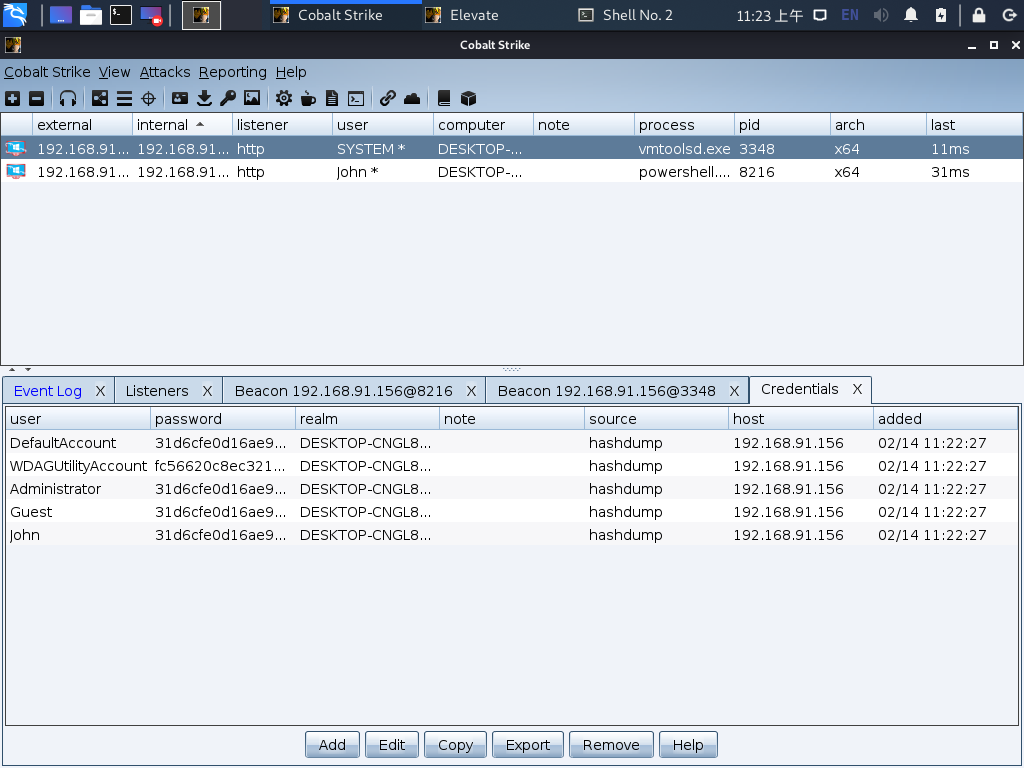Viewport: 1024px width, 768px height.
Task: Show Screenshots via the picture toolbar icon
Action: [252, 98]
